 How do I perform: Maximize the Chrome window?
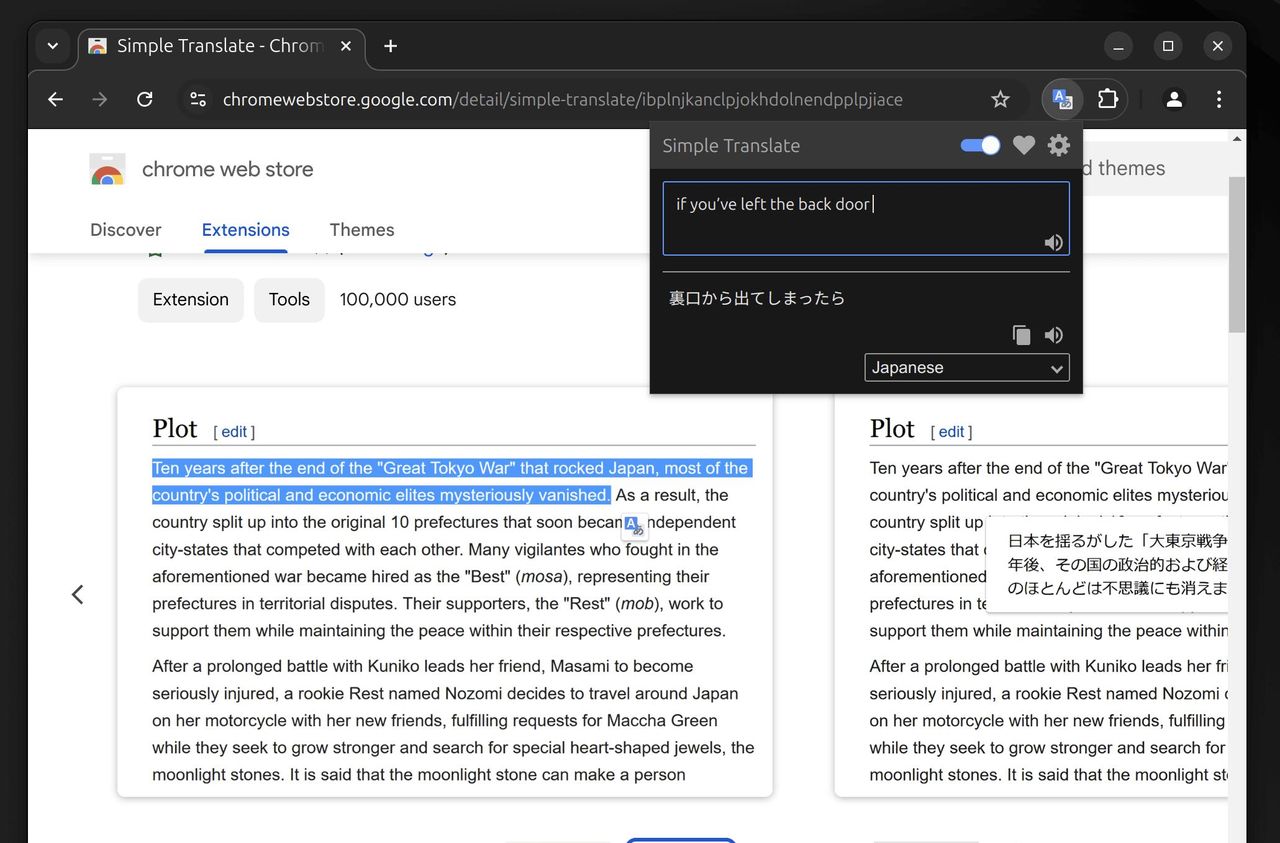click(1167, 46)
